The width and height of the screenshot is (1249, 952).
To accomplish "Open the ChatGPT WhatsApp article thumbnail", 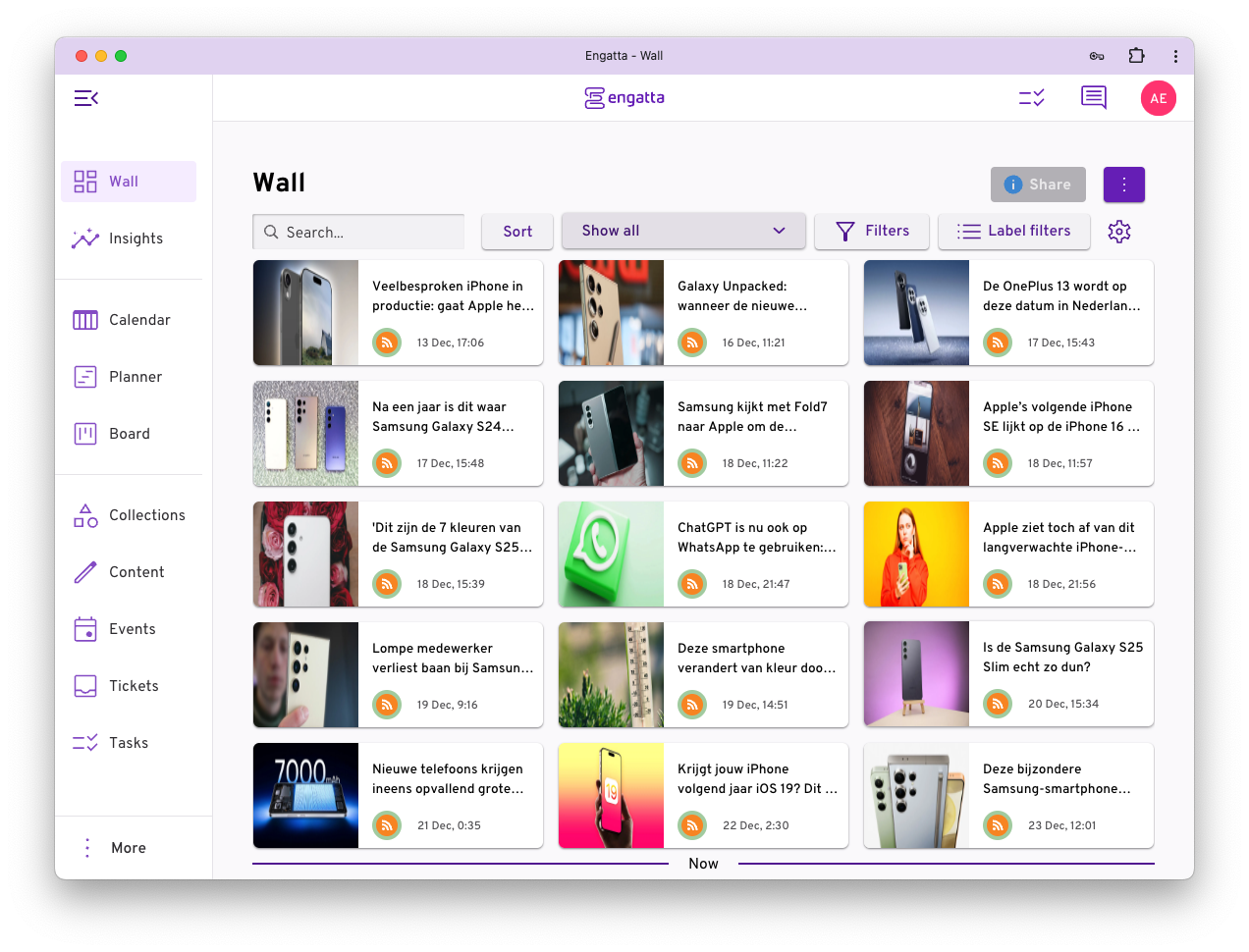I will point(611,555).
